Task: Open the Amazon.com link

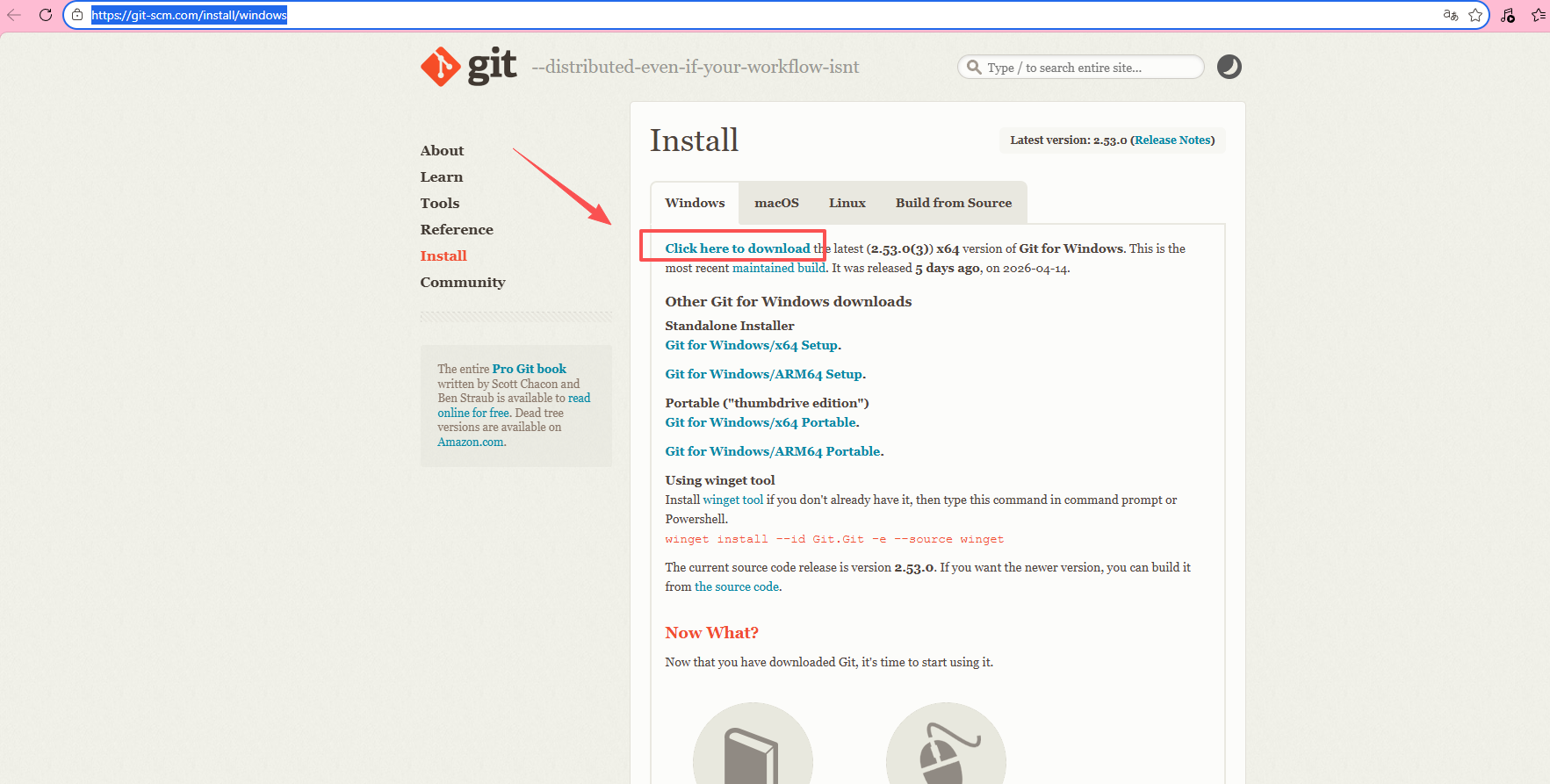Action: tap(471, 442)
